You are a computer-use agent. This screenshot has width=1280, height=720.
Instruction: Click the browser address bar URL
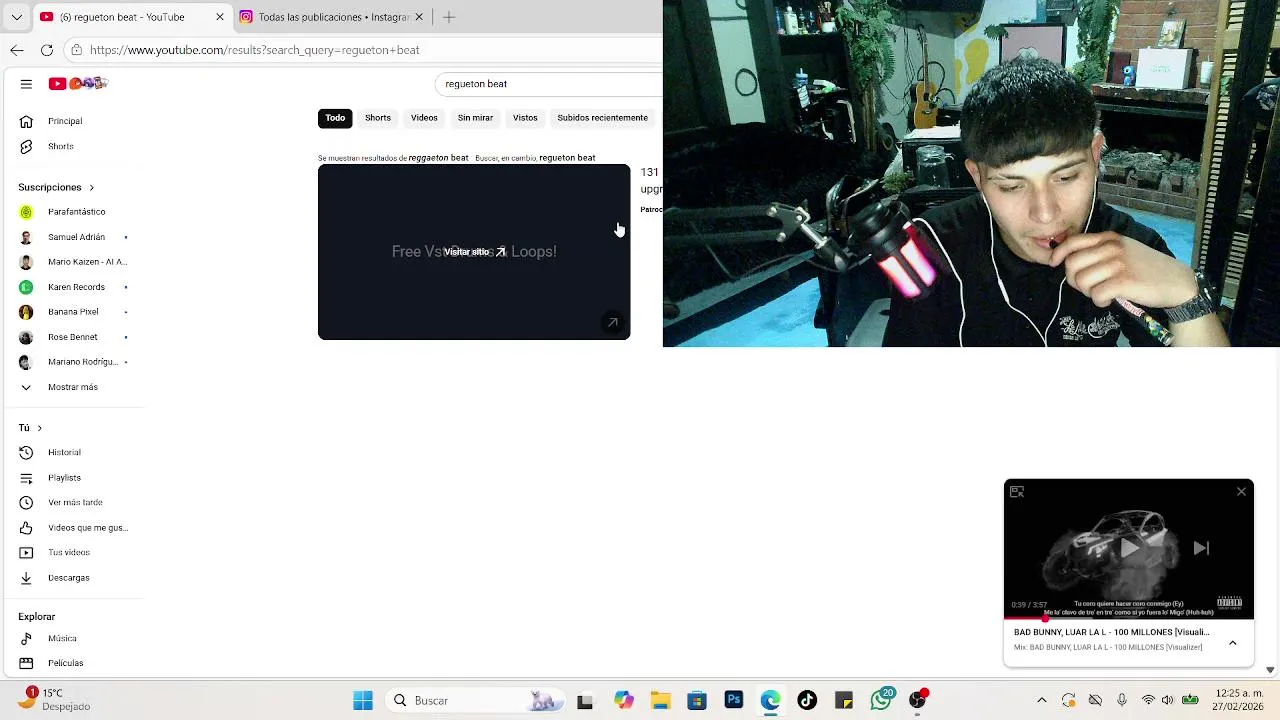point(254,50)
